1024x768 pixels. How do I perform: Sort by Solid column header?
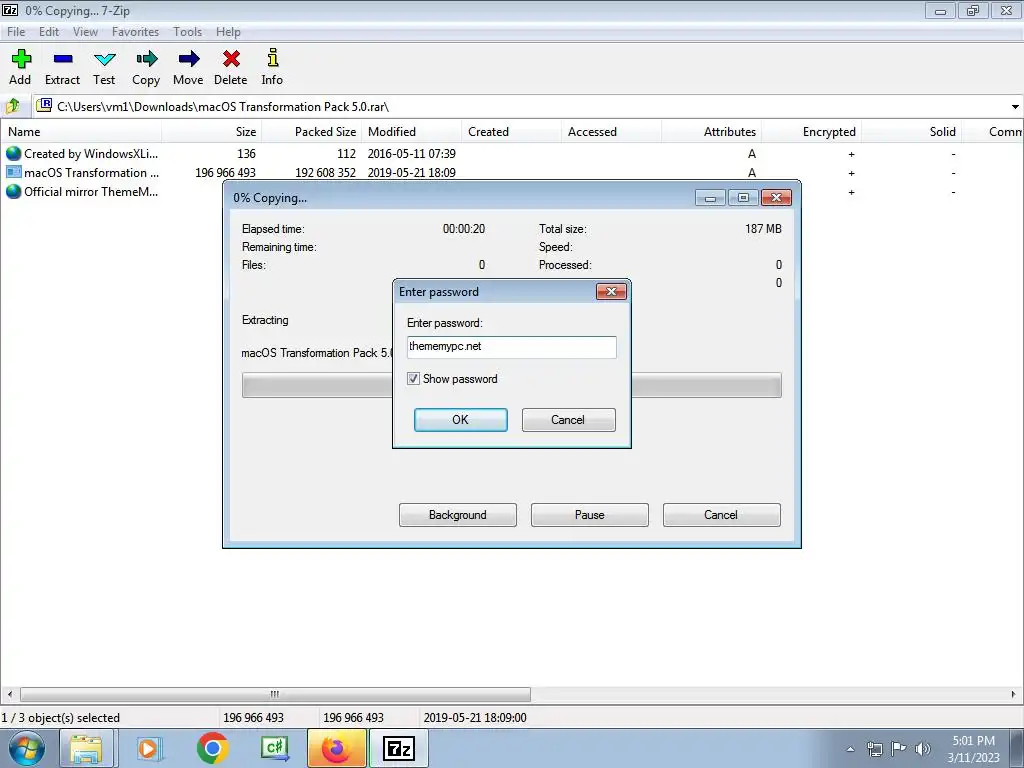911,132
